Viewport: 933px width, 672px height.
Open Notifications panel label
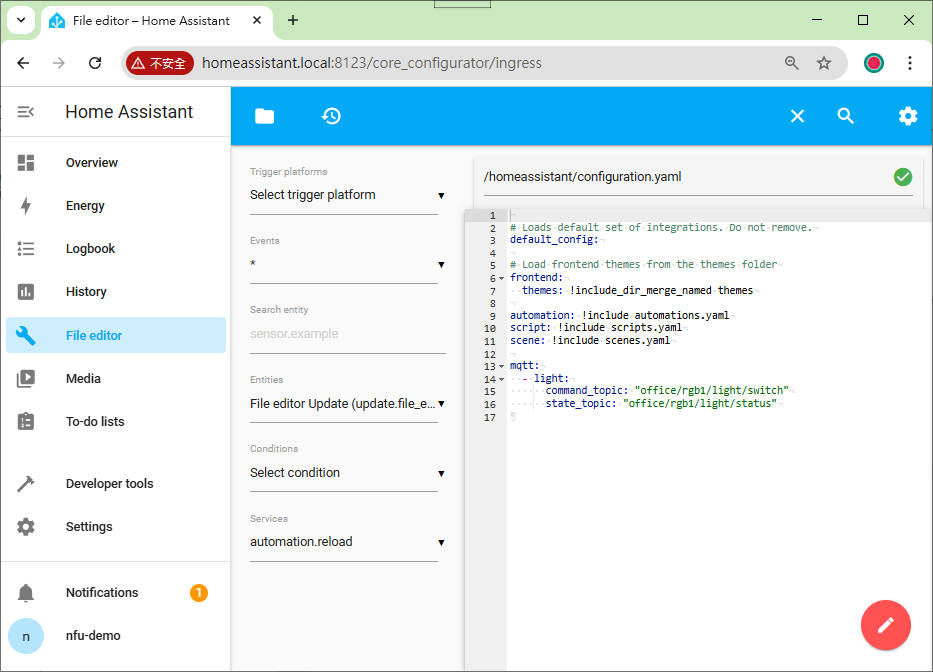click(102, 593)
